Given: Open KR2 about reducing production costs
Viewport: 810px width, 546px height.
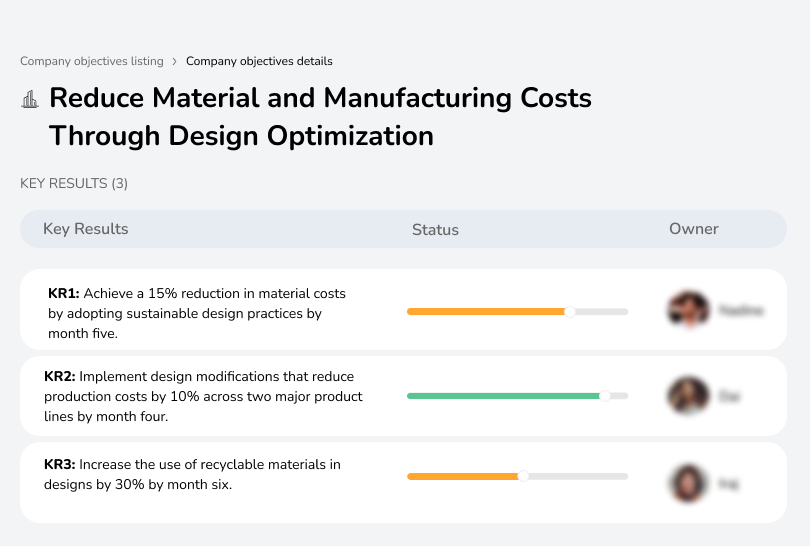Looking at the screenshot, I should (x=203, y=396).
